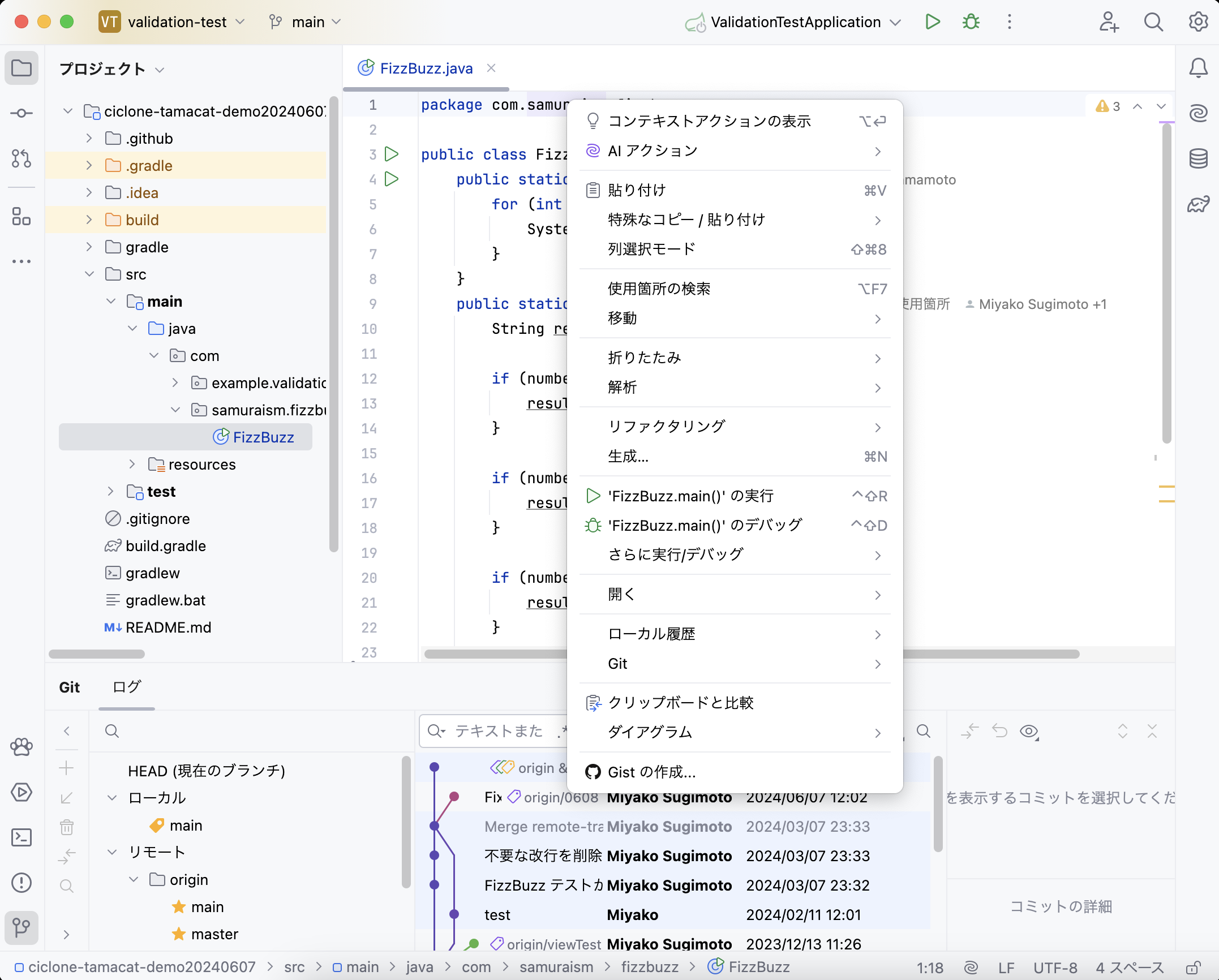Select 貼り付け in the context menu
Viewport: 1219px width, 980px height.
pos(735,191)
